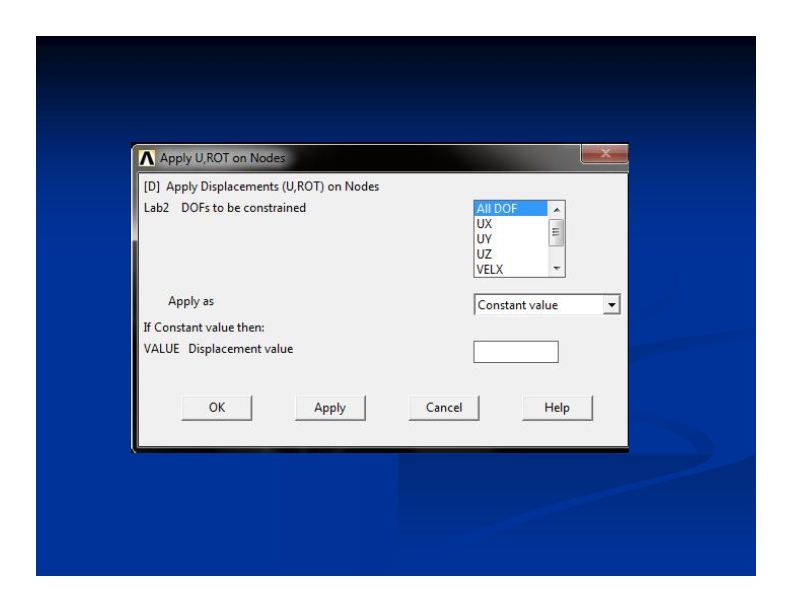Expand the Constant value dropdown arrow
This screenshot has height=612, width=792.
(612, 305)
